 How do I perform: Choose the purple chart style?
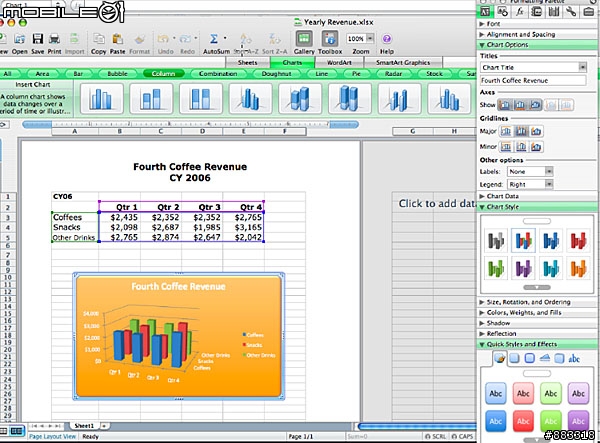pyautogui.click(x=523, y=267)
